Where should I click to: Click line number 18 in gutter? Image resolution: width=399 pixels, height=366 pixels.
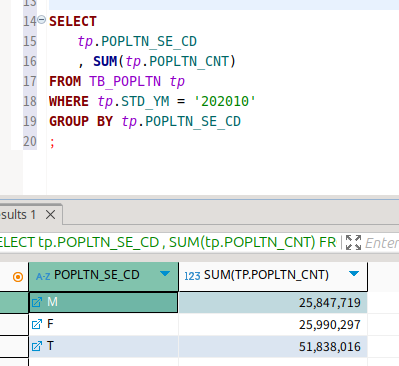(x=30, y=101)
